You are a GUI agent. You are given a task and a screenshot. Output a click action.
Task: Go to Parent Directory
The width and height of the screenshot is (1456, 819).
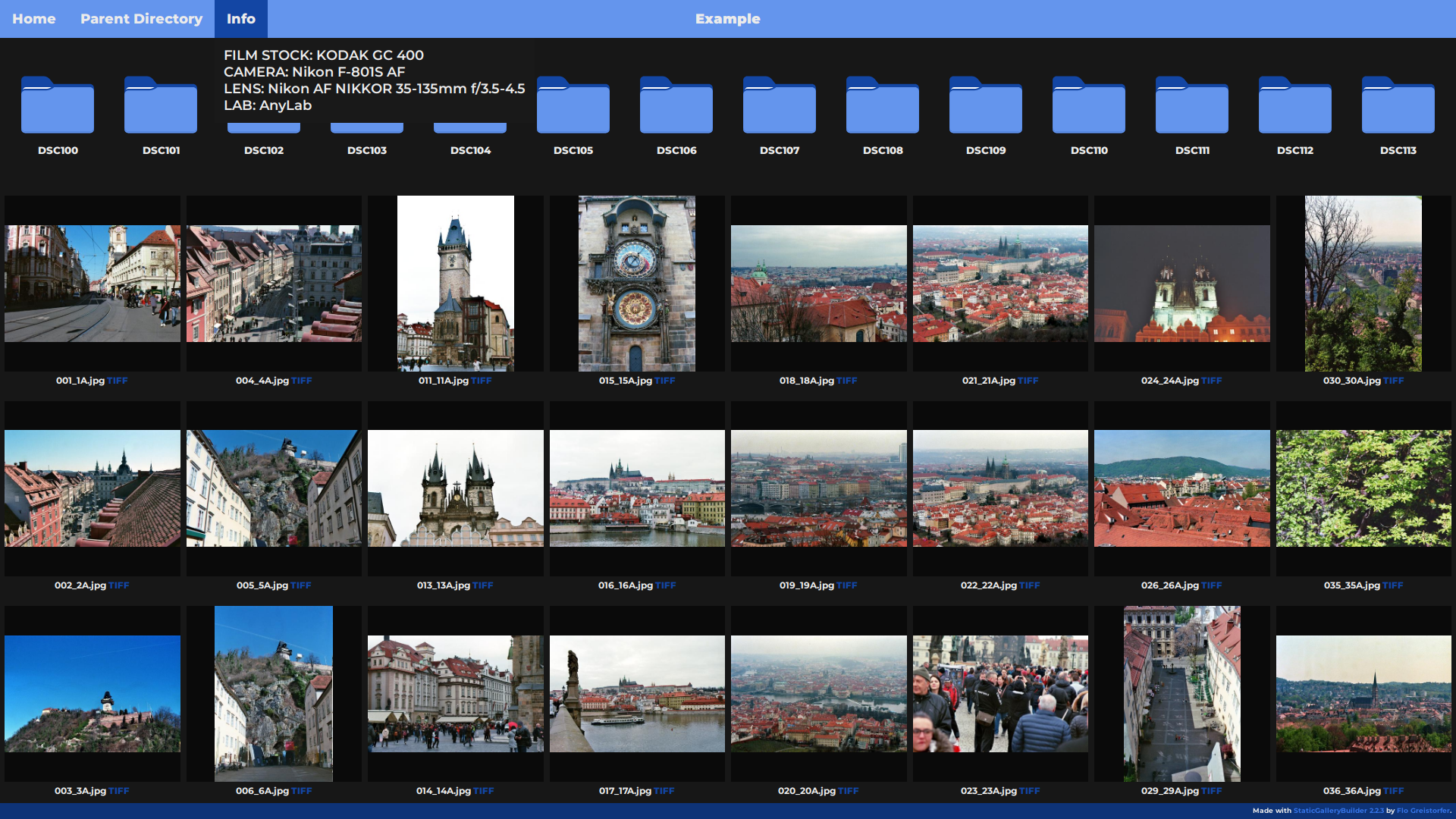[x=141, y=19]
